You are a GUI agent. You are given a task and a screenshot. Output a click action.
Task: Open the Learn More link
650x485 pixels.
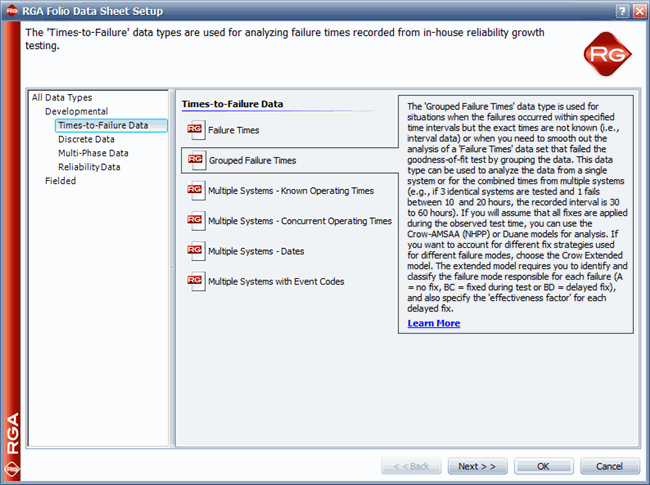click(x=434, y=323)
